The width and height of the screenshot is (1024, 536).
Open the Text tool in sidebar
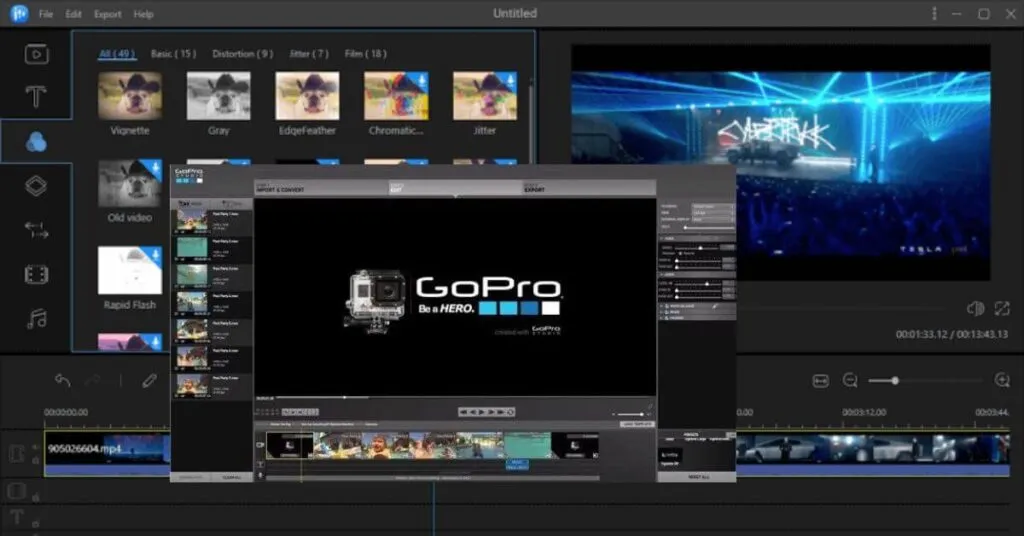36,97
